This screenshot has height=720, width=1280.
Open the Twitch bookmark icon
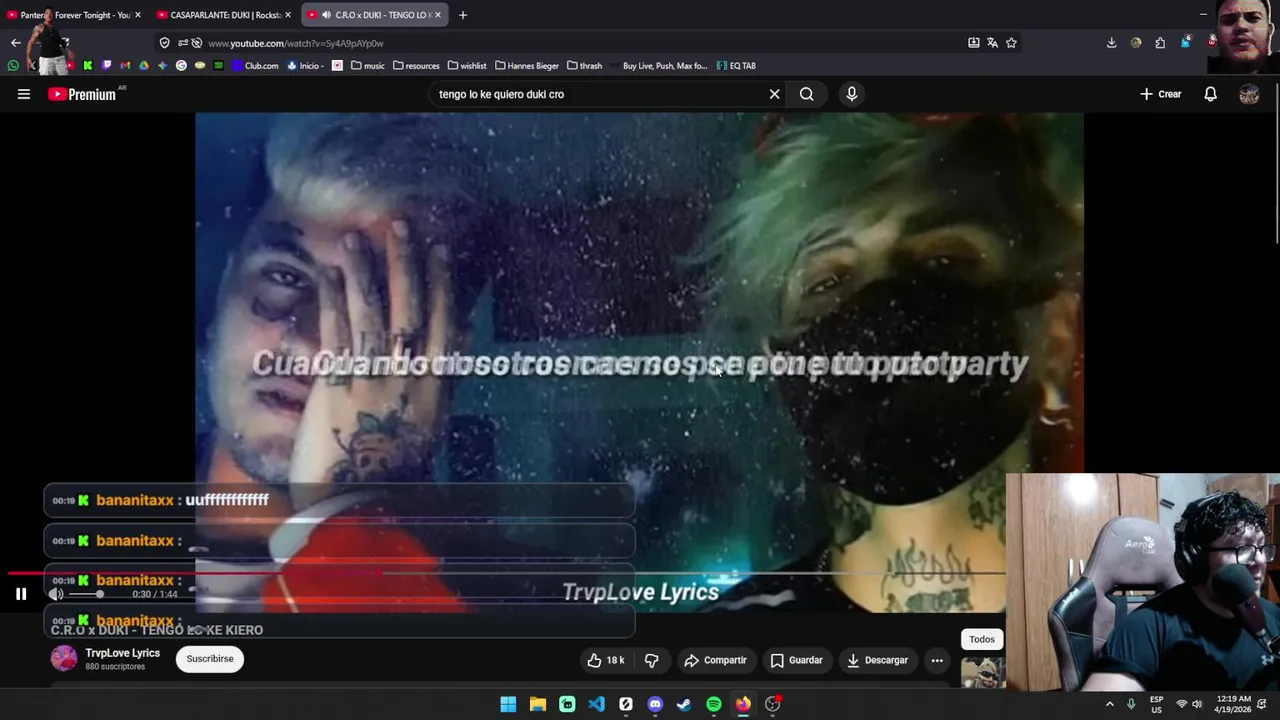106,66
